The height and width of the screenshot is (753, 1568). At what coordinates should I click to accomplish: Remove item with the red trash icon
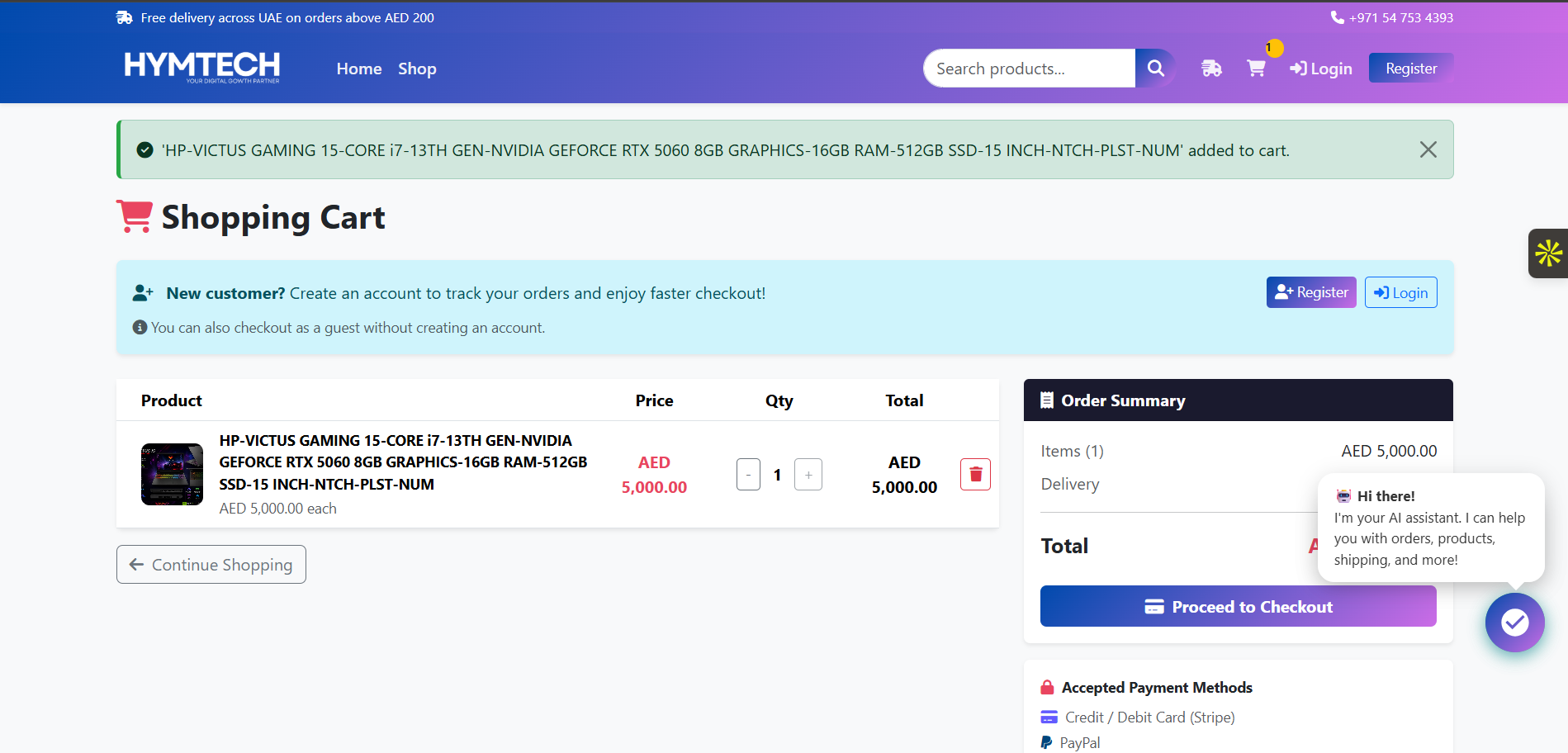tap(975, 475)
